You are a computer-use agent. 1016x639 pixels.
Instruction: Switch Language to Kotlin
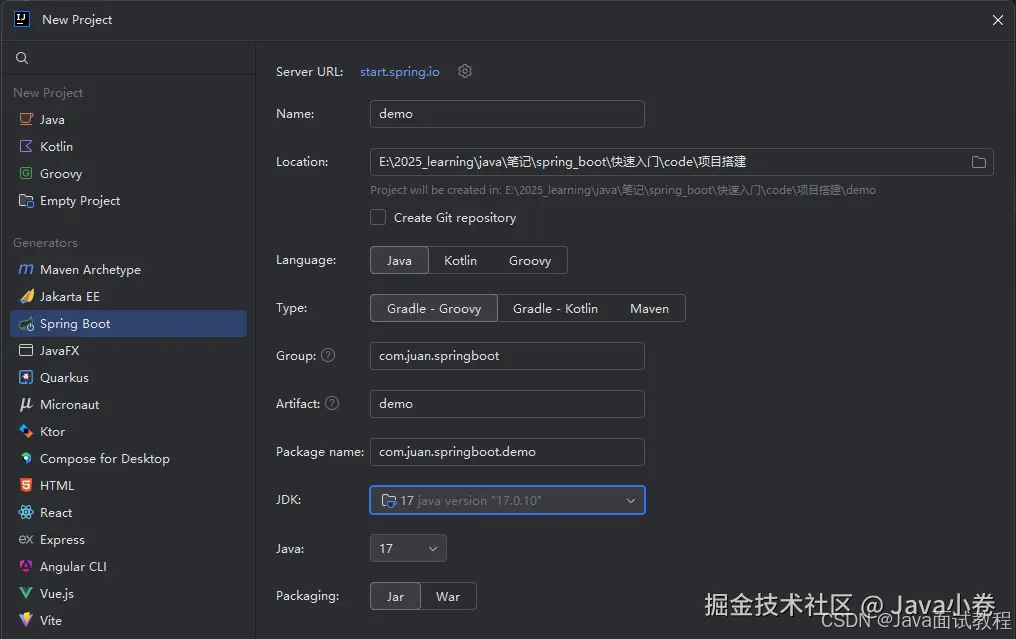461,260
